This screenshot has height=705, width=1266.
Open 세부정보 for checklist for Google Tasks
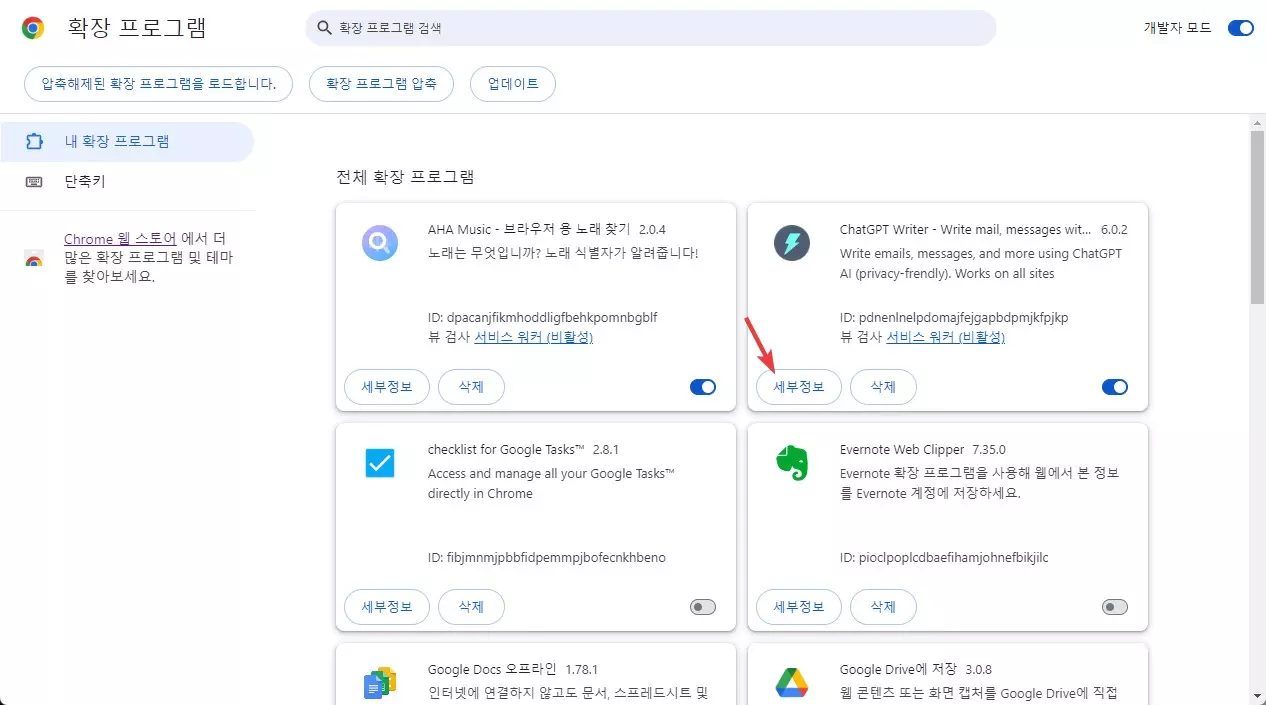pyautogui.click(x=387, y=607)
